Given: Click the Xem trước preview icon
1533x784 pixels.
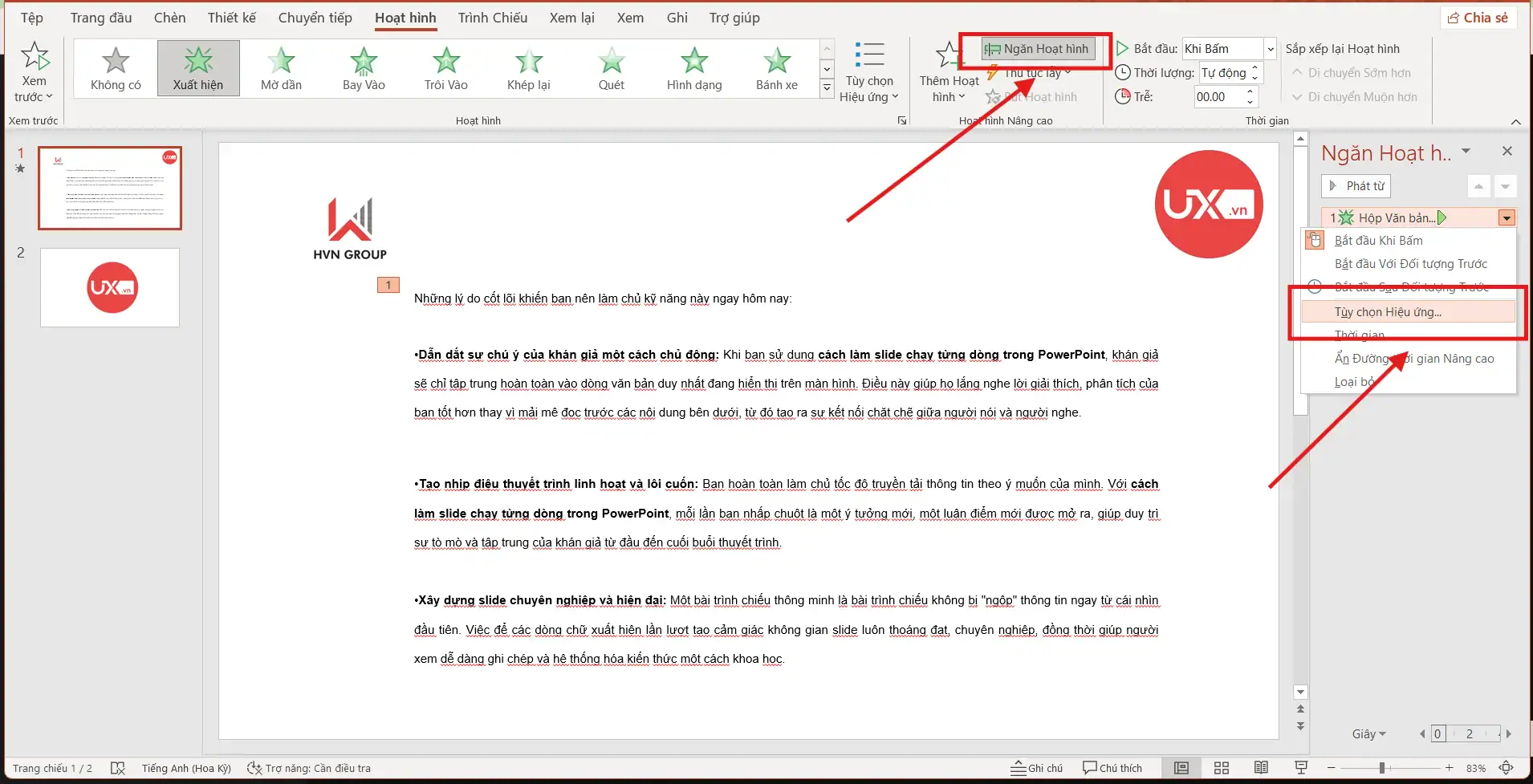Looking at the screenshot, I should (35, 57).
